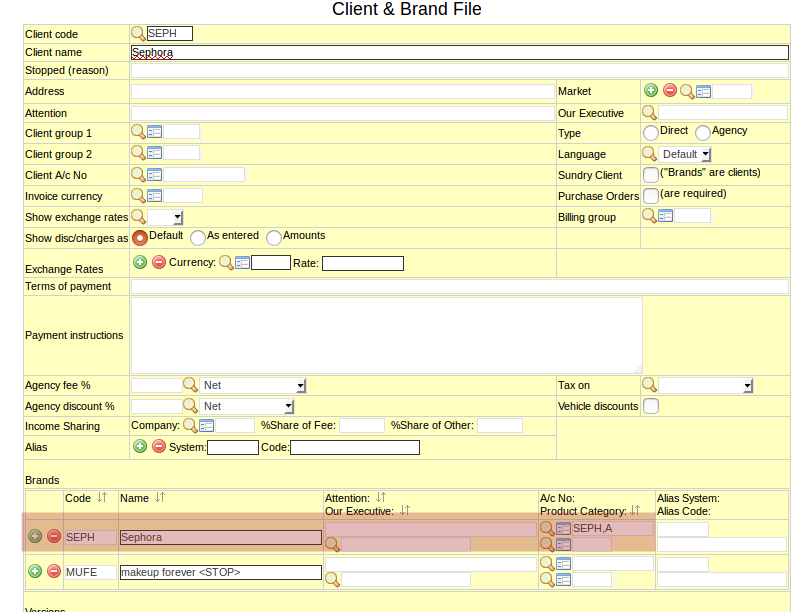Open the Language Default dropdown
The image size is (795, 612).
pos(685,154)
